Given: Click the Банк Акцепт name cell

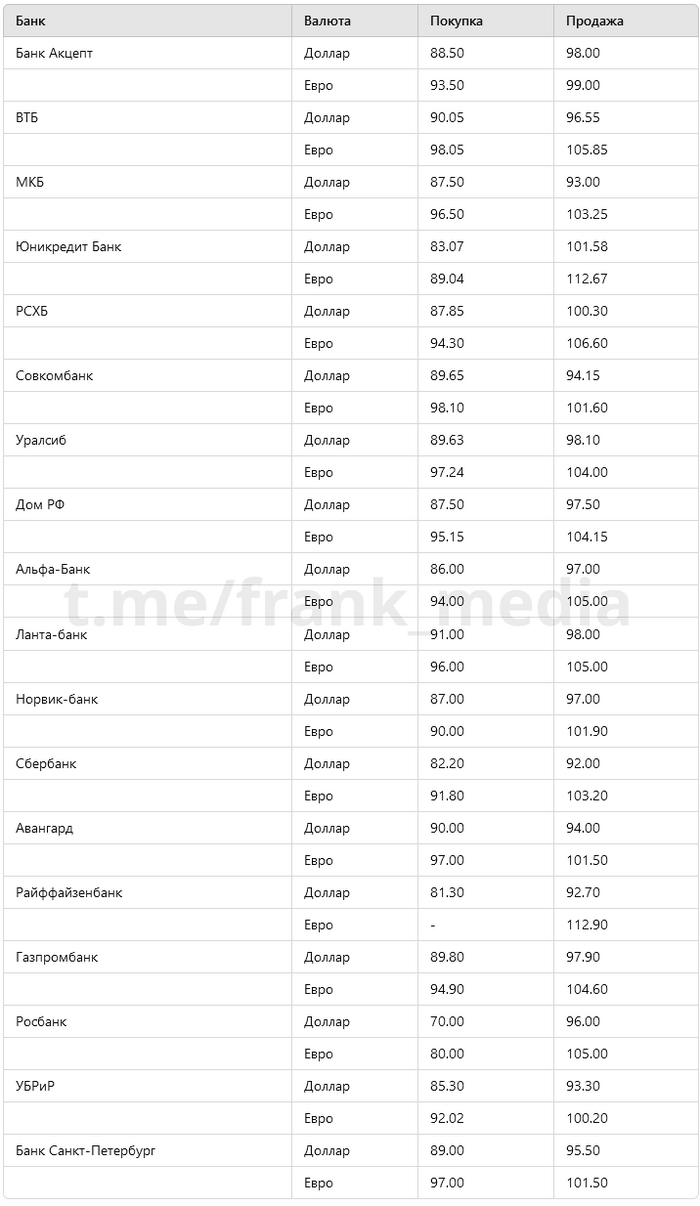Looking at the screenshot, I should [x=54, y=53].
